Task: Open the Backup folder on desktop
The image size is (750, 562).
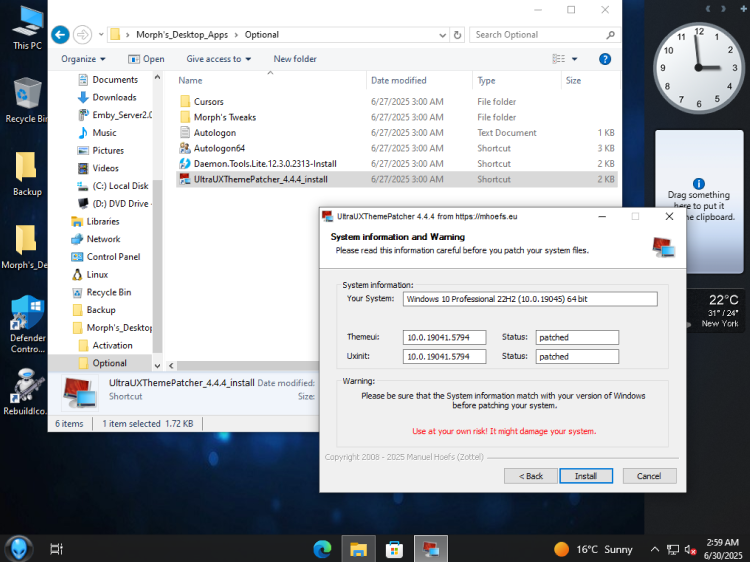Action: click(27, 174)
